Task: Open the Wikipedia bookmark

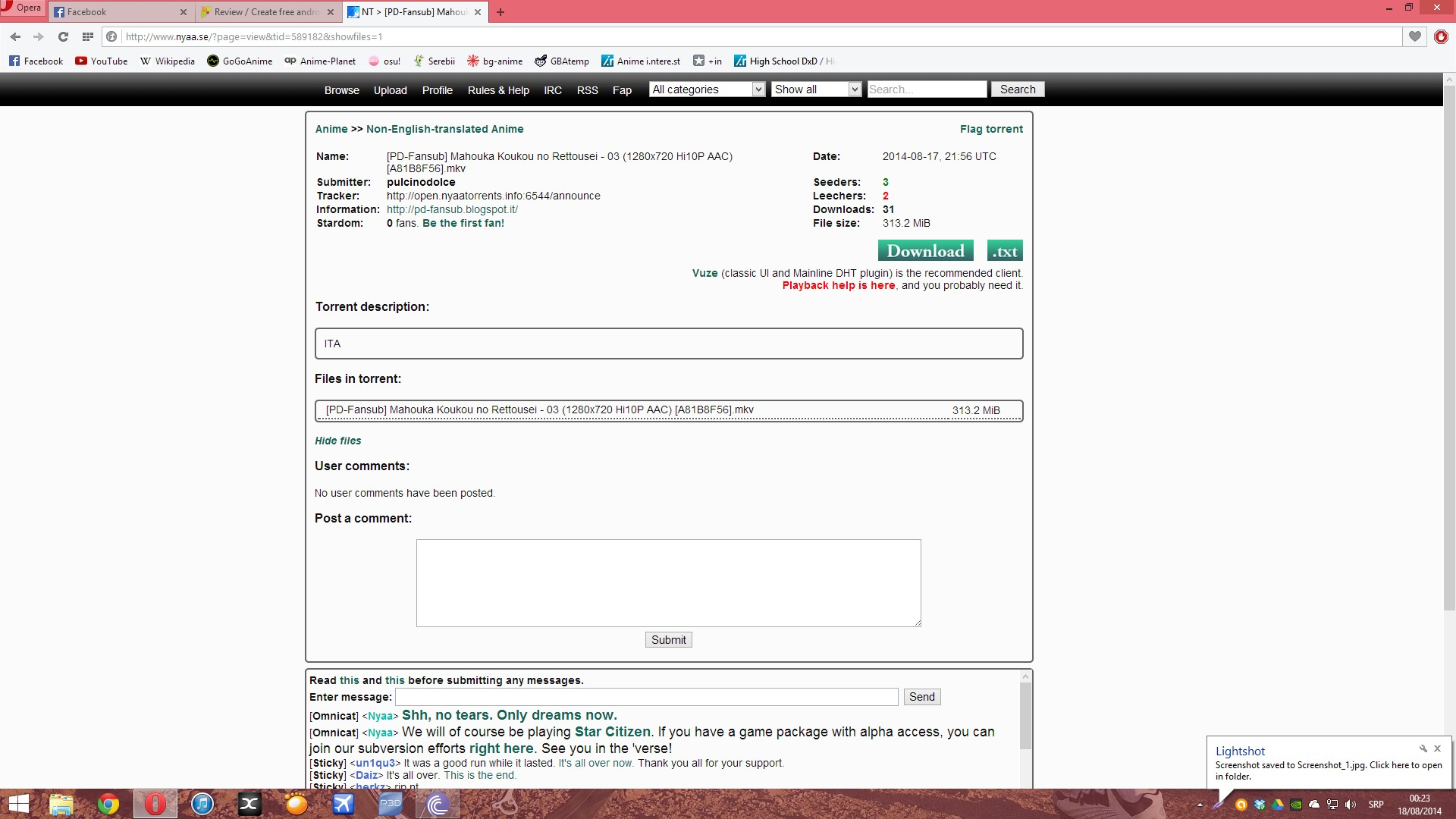Action: pos(168,61)
